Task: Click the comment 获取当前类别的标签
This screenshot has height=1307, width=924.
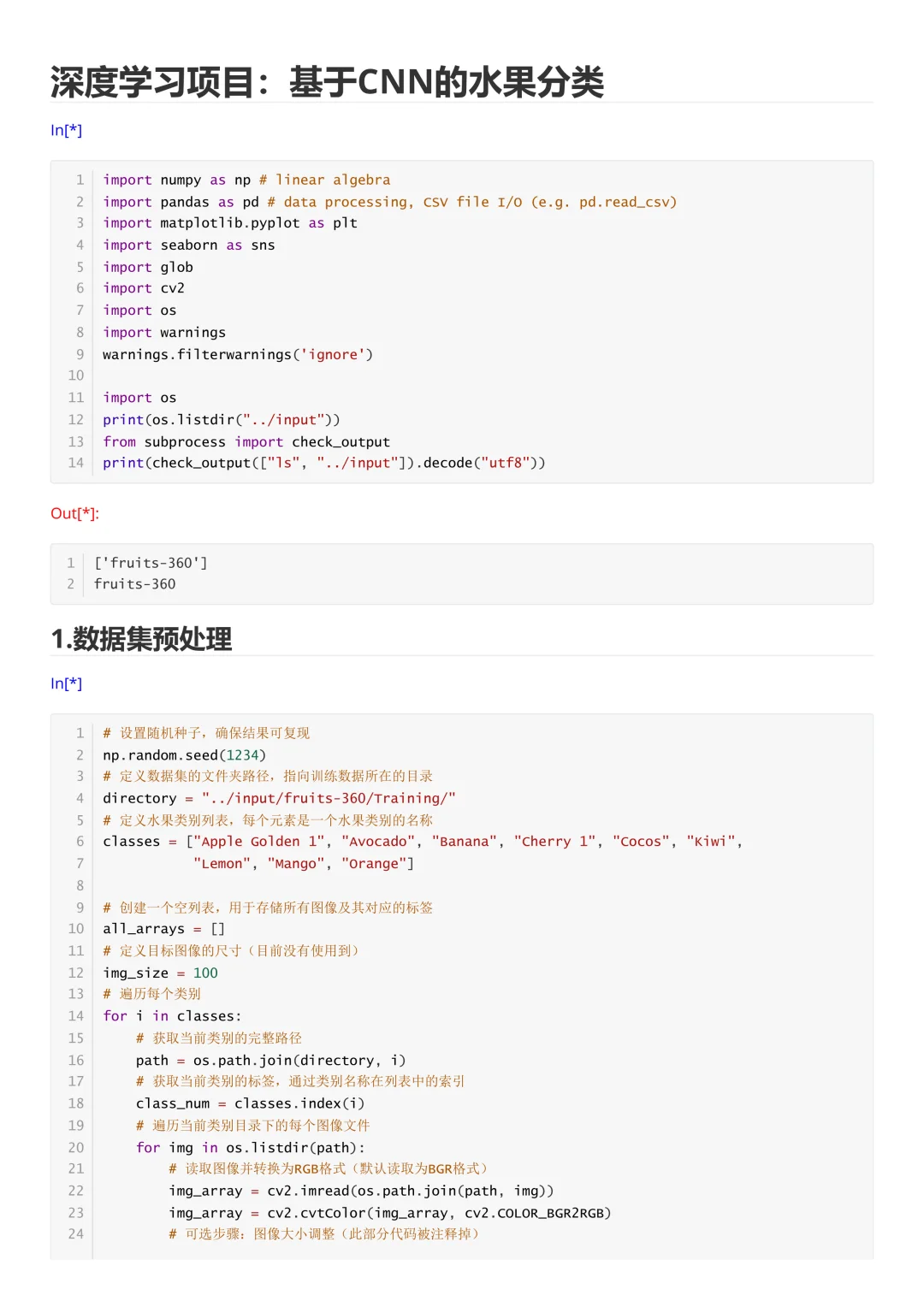Action: coord(300,1081)
